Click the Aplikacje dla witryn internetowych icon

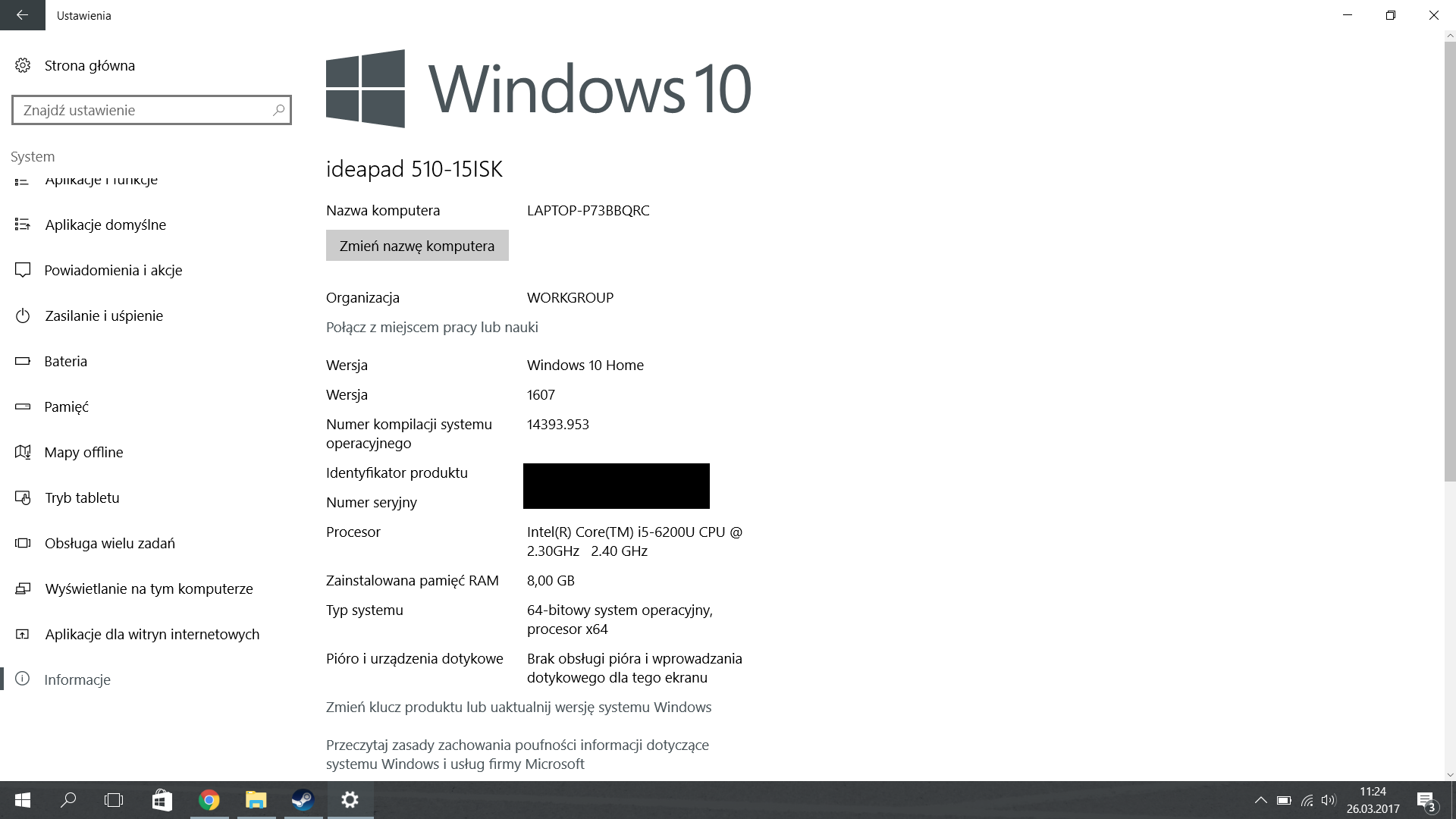coord(23,634)
